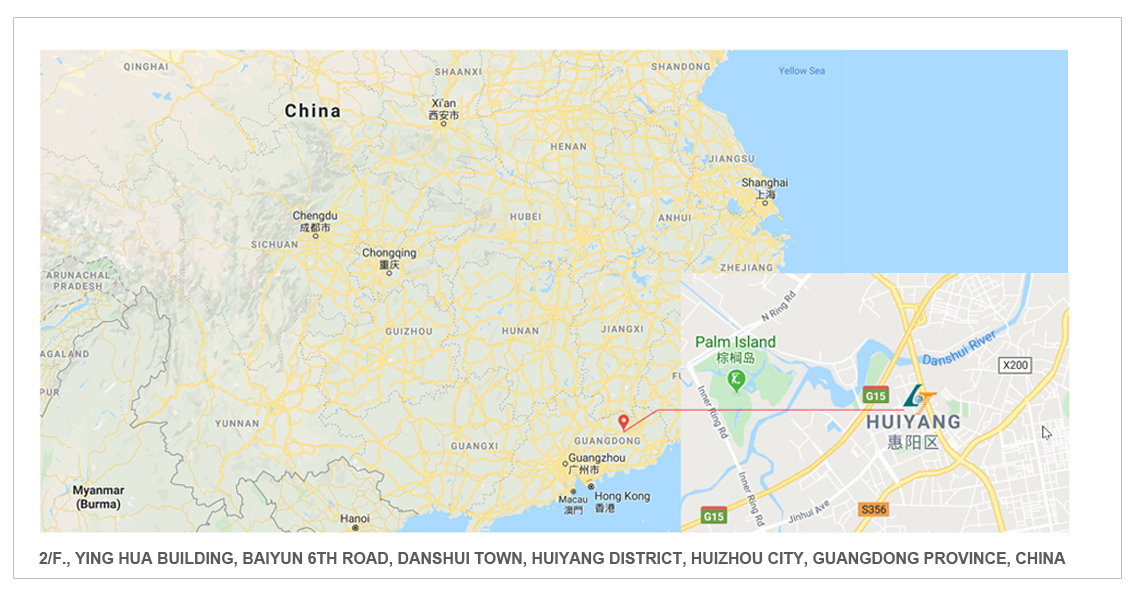Click the GUIZHOU province label
The width and height of the screenshot is (1135, 594).
409,331
